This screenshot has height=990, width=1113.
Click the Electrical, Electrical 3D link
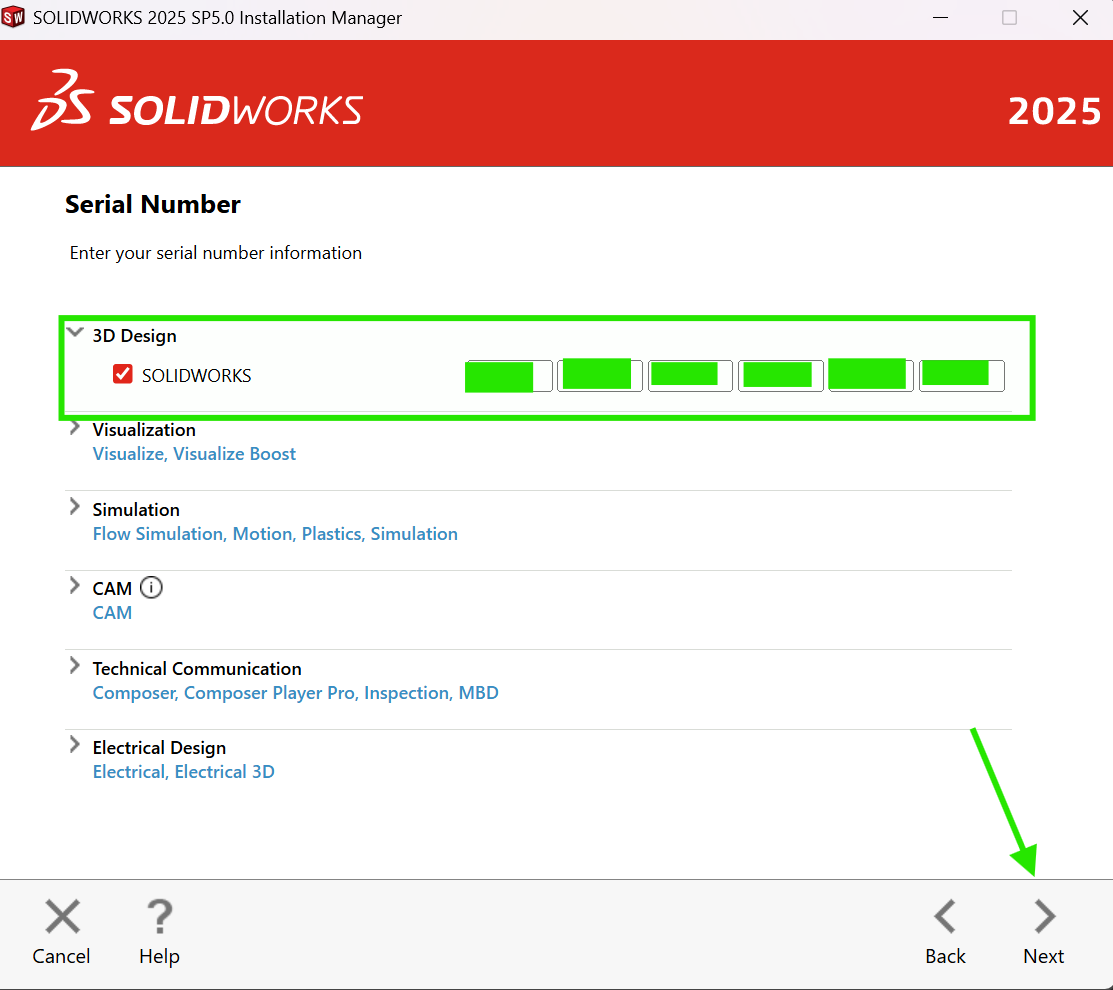(183, 771)
